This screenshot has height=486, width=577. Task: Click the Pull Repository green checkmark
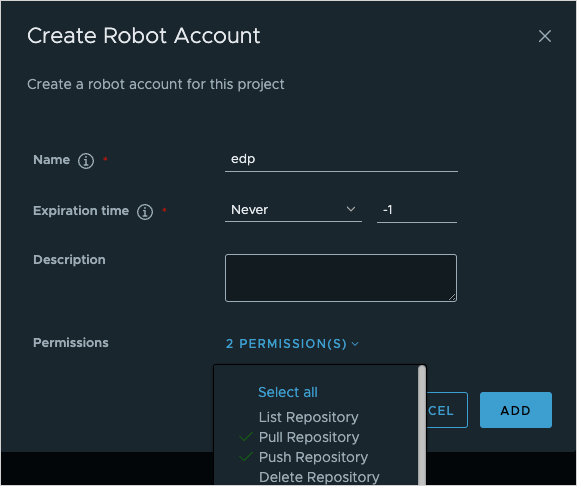coord(245,437)
